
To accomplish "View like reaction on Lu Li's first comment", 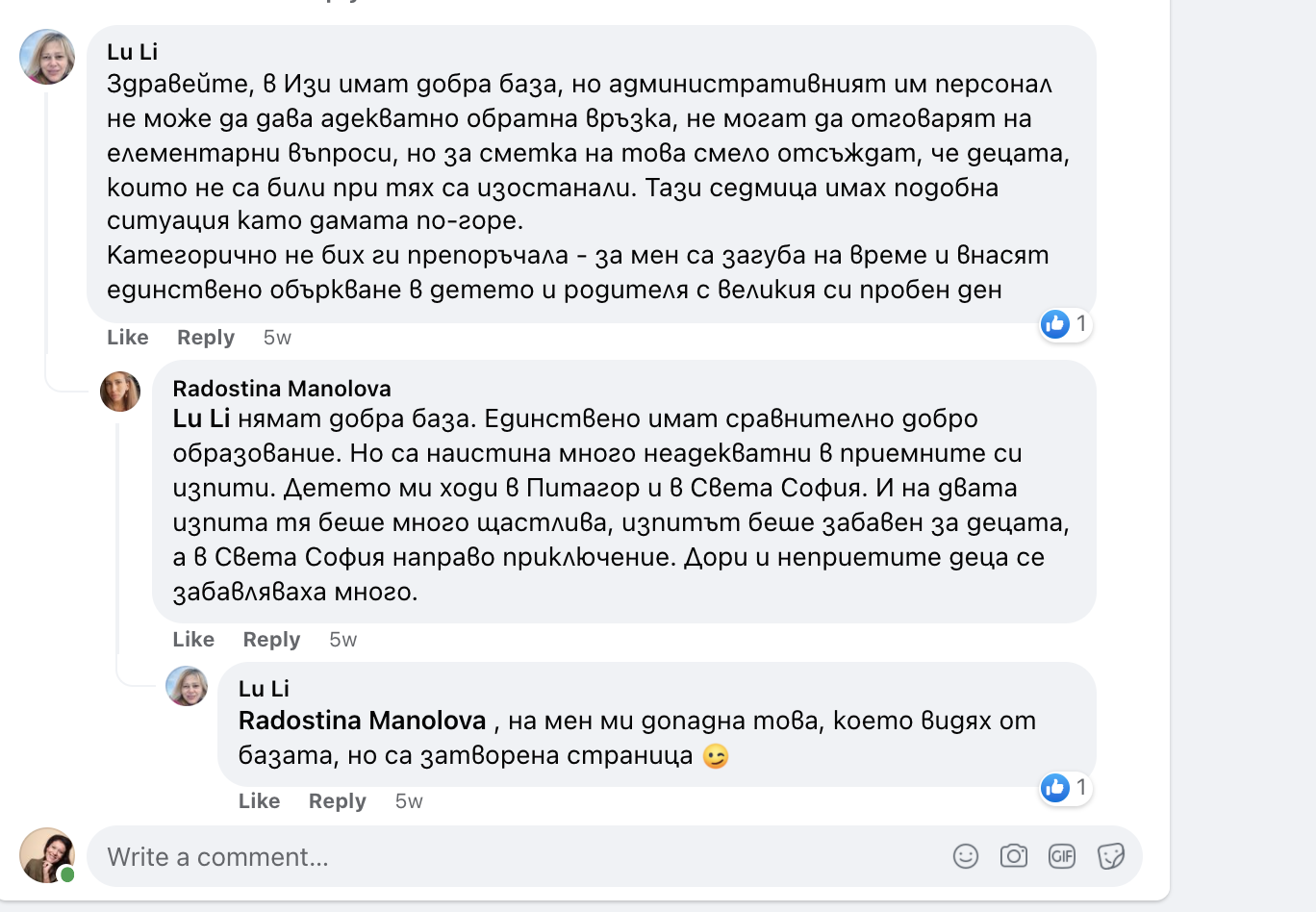I will pyautogui.click(x=1065, y=324).
